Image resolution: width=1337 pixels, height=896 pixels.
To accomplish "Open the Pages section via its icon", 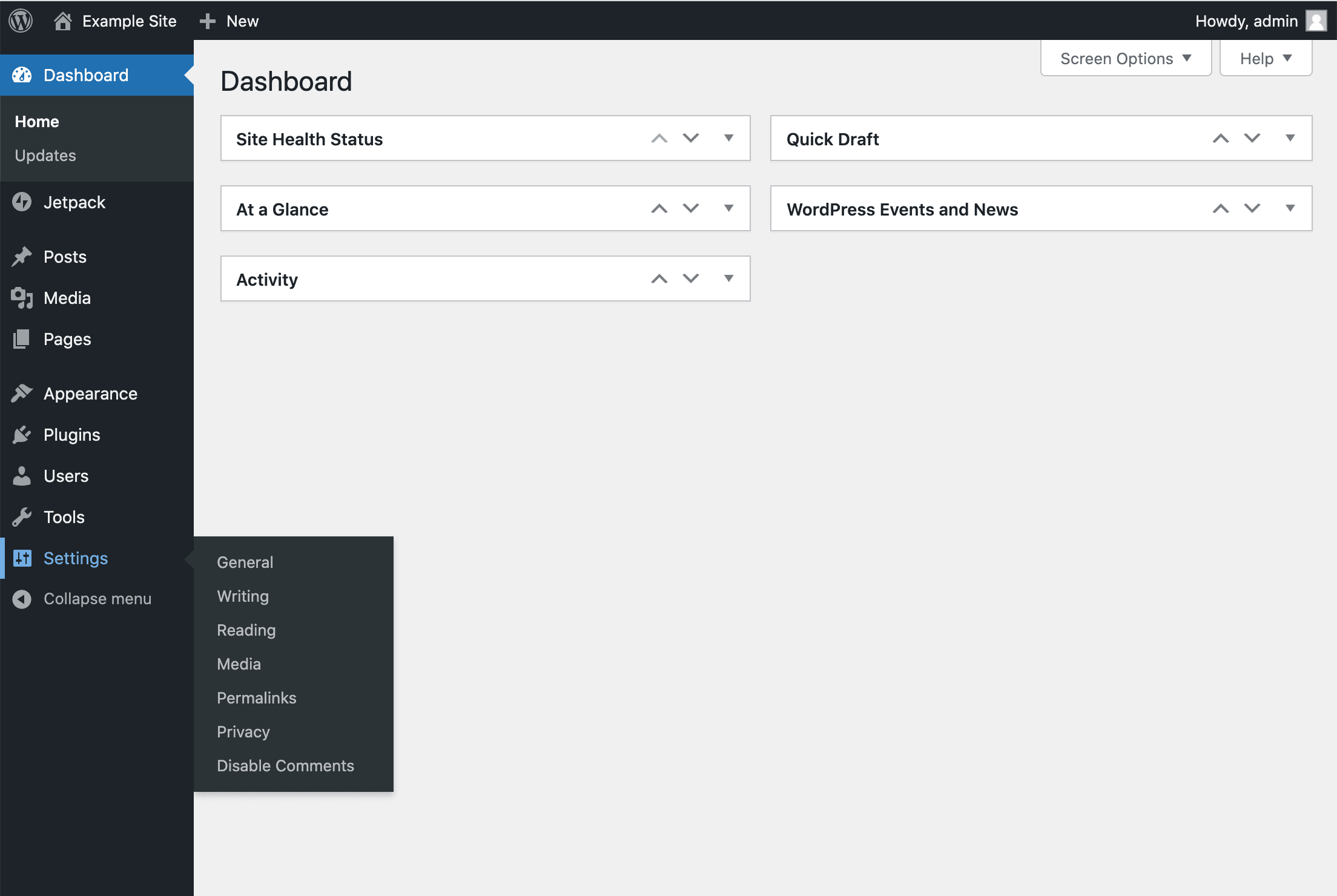I will pos(22,339).
